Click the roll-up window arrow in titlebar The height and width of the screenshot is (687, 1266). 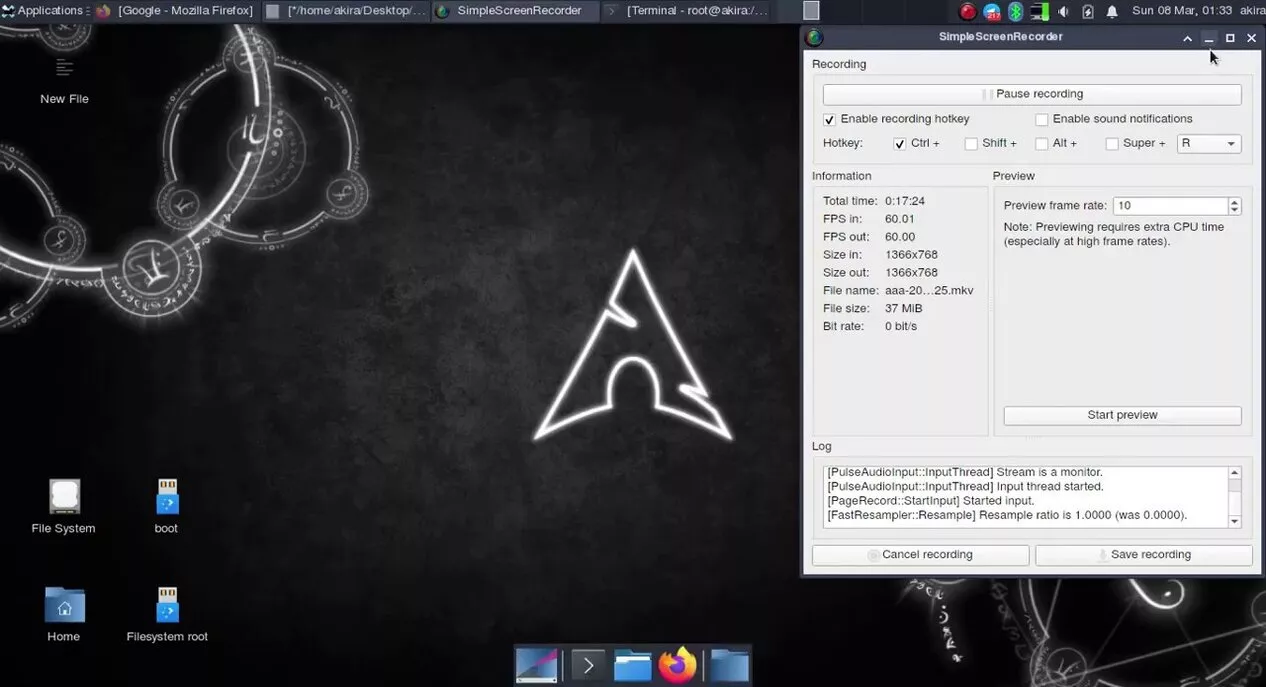tap(1187, 38)
